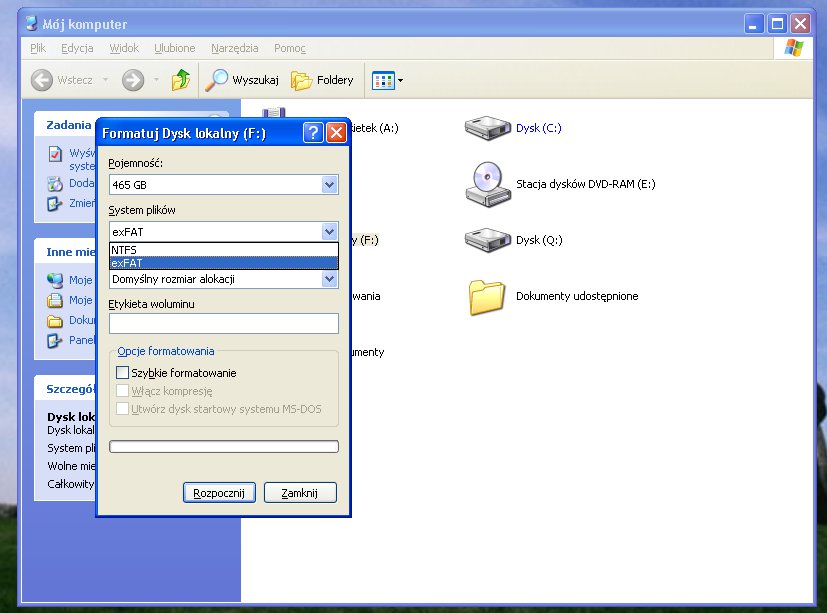Enable Szybkie formatowanie checkbox
Screen dimensions: 827x613
tap(123, 371)
